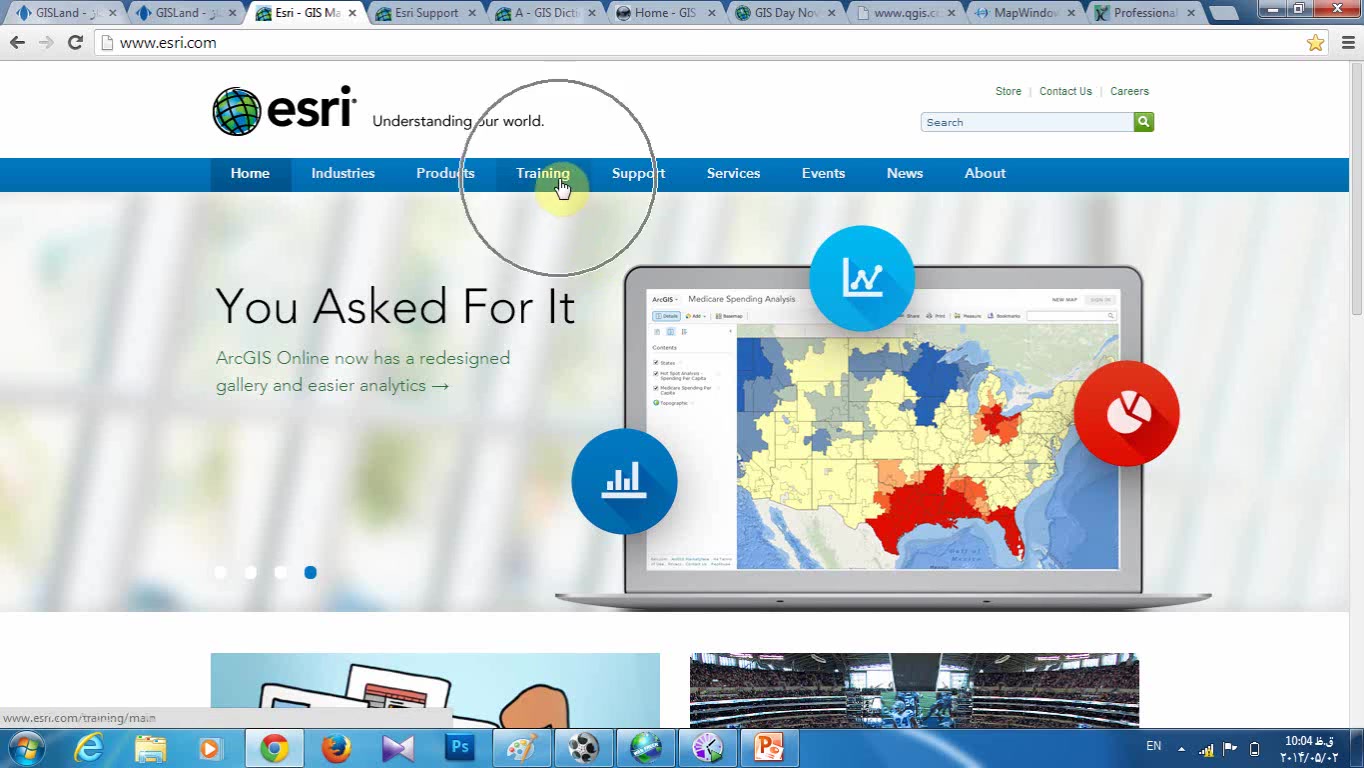Click into the Search input field
Screen dimensions: 1364x768
1027,122
